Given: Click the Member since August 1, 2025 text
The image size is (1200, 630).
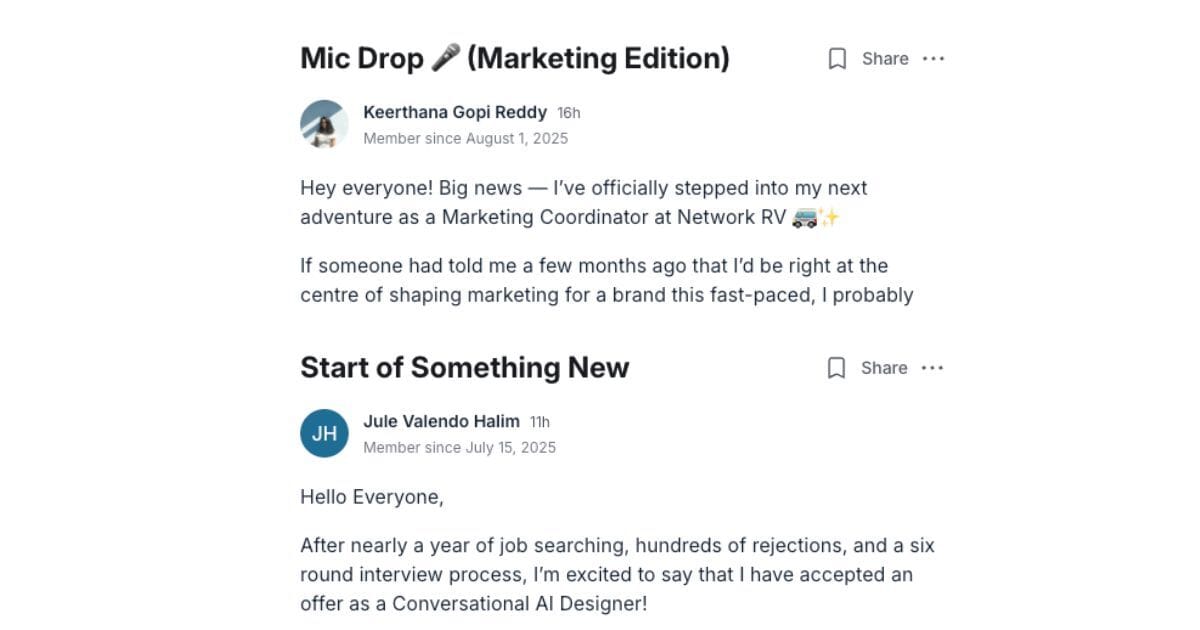Looking at the screenshot, I should coord(465,138).
